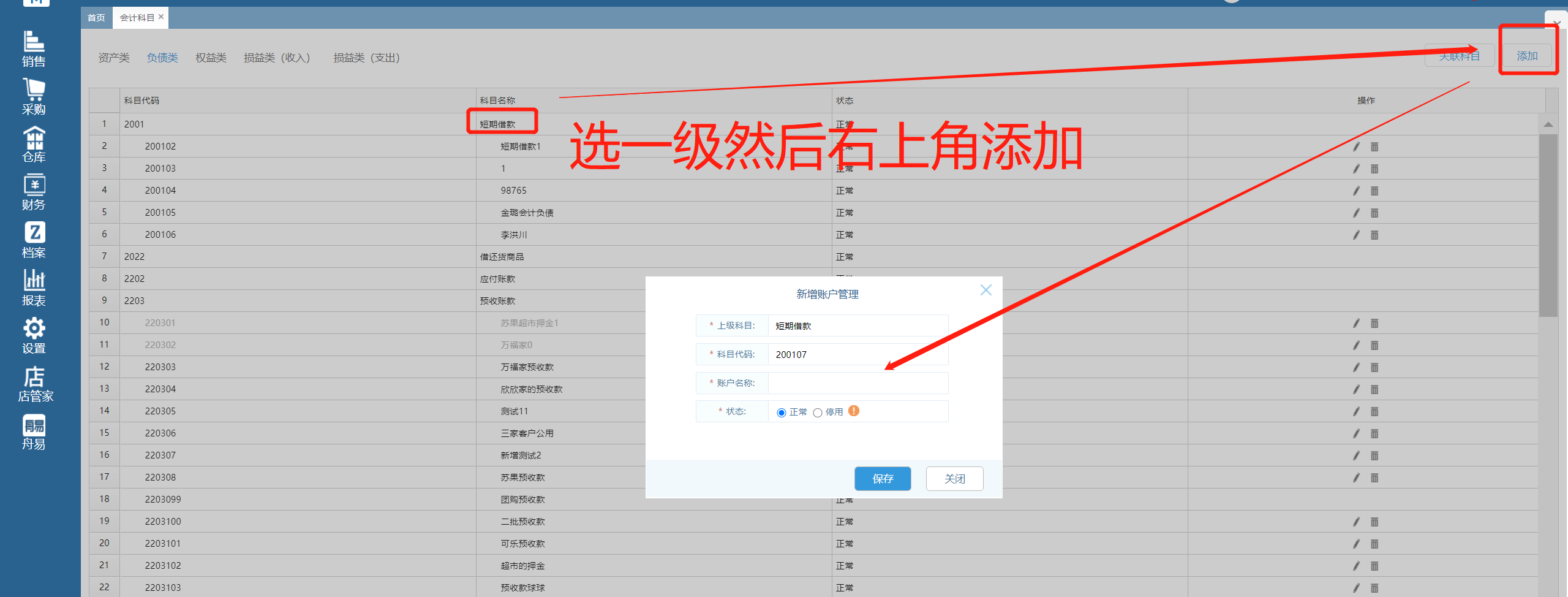Screen dimensions: 1568x597
Task: Select the 负债类 category tab
Action: (x=162, y=58)
